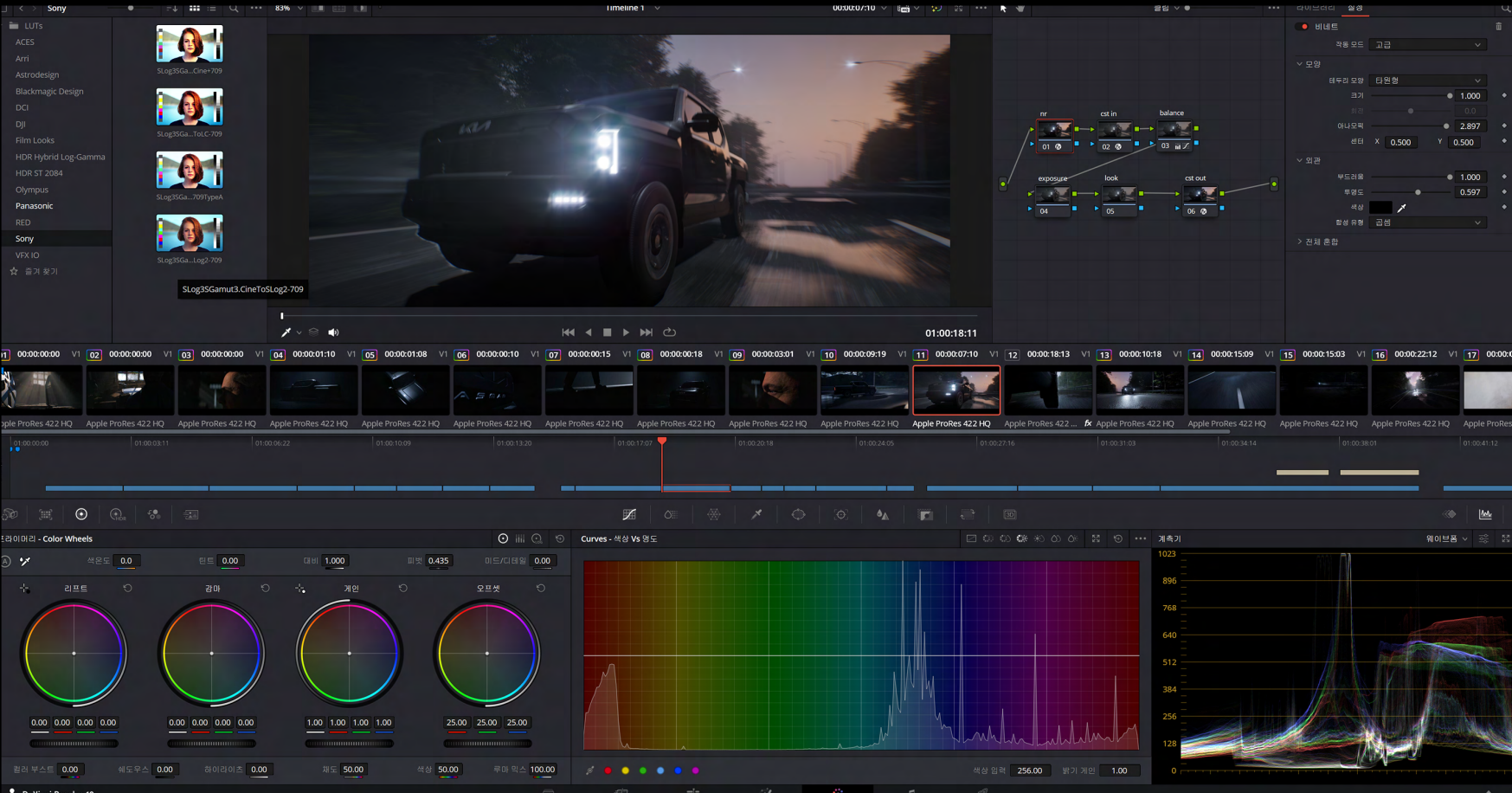Reset the Offset color wheel
The width and height of the screenshot is (1512, 793).
pos(541,588)
